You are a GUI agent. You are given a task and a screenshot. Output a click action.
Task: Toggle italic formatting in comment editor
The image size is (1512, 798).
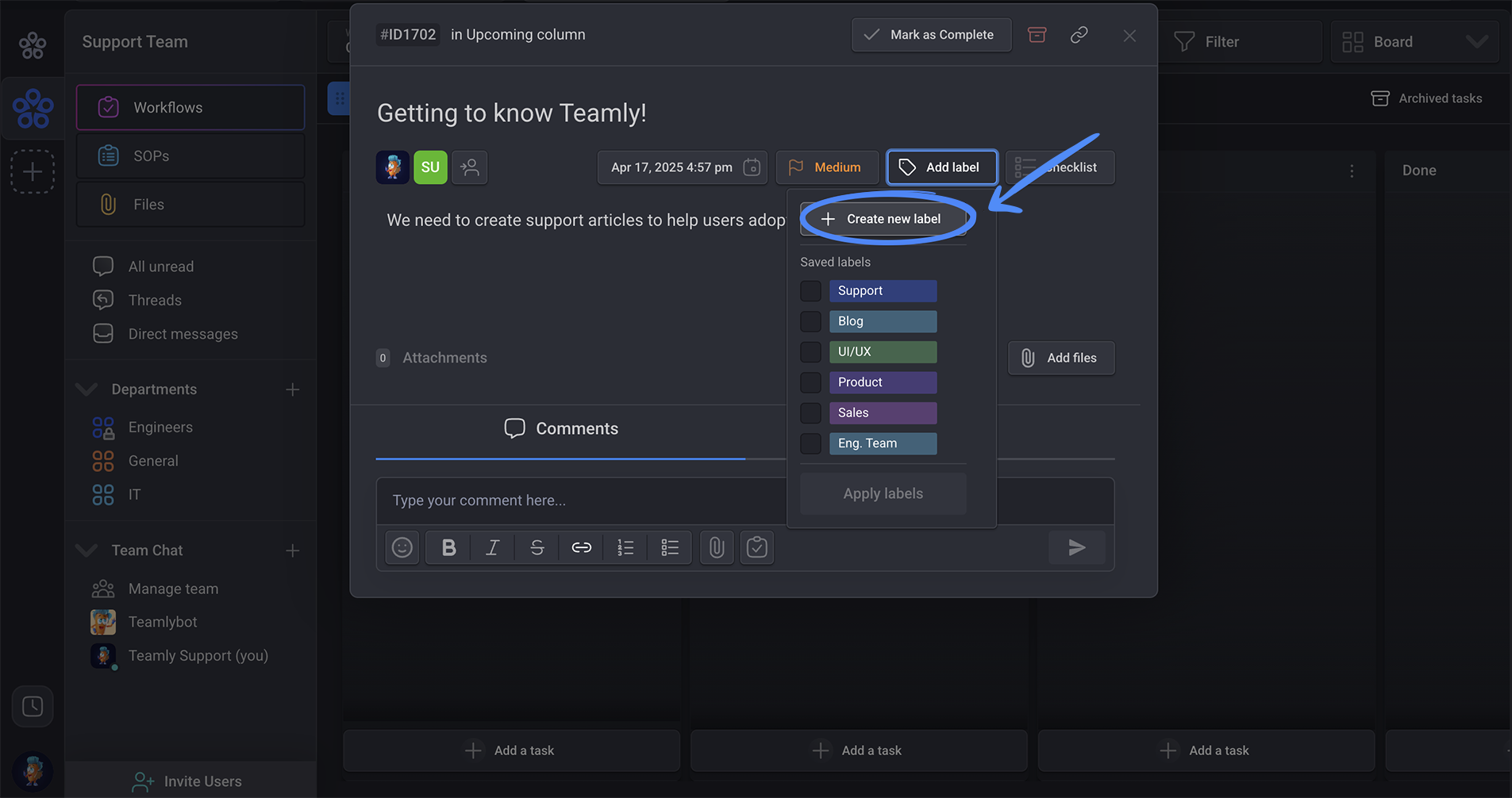pos(493,547)
